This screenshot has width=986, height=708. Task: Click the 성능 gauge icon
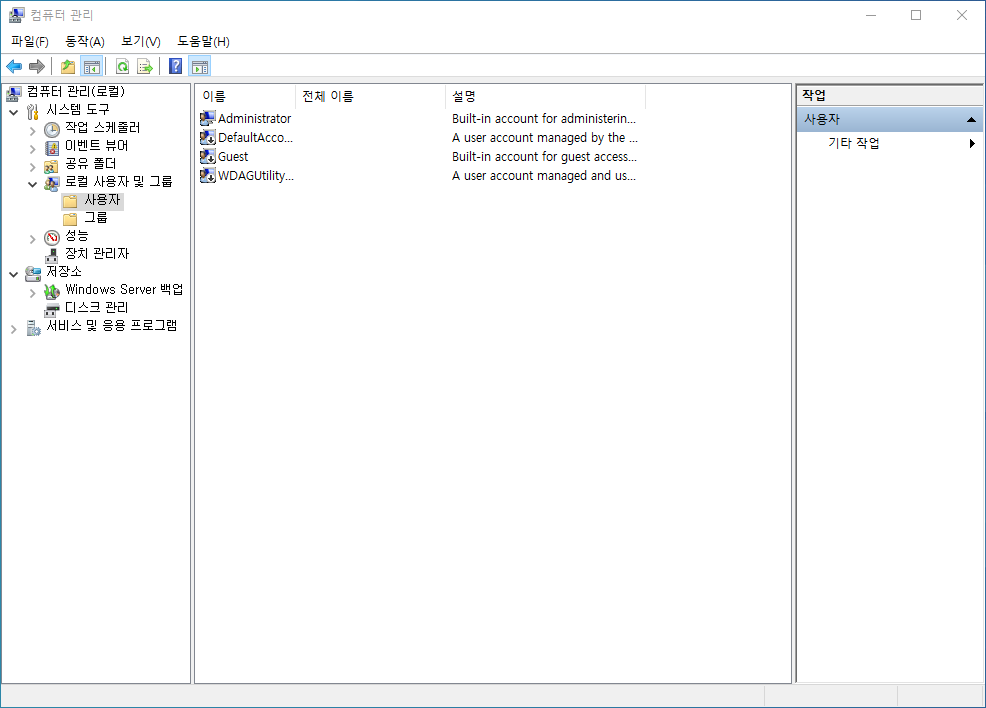click(x=52, y=238)
